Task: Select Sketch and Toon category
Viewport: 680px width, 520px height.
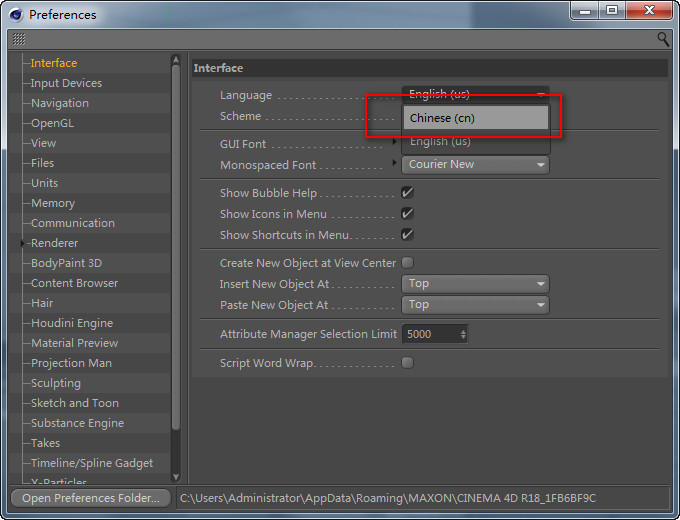Action: click(x=75, y=403)
